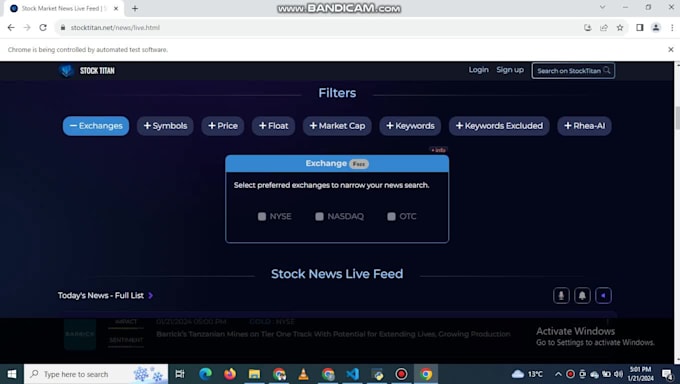Open Chrome three-dot menu
The image size is (680, 384).
pos(672,27)
